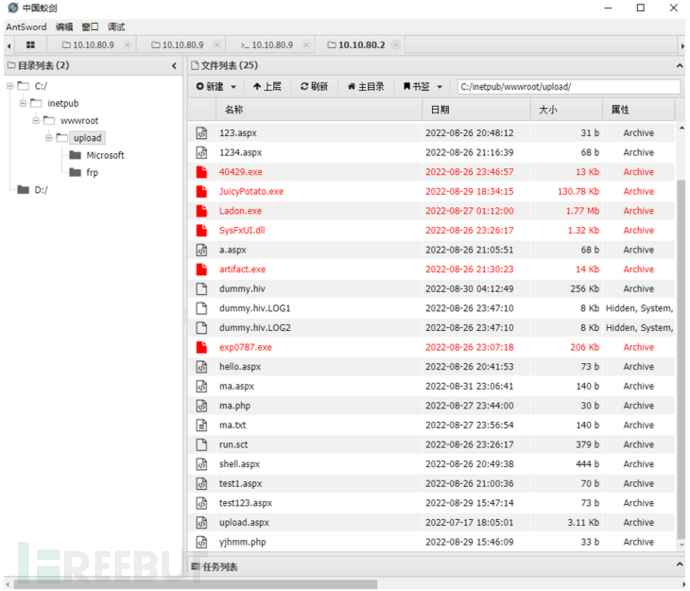Click the text file icon of ma.txt
This screenshot has width=690, height=591.
(202, 425)
